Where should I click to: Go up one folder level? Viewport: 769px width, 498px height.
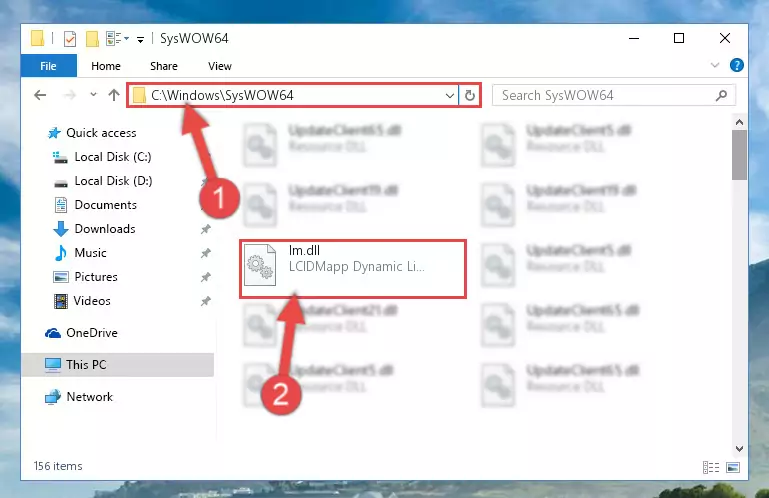coord(114,95)
